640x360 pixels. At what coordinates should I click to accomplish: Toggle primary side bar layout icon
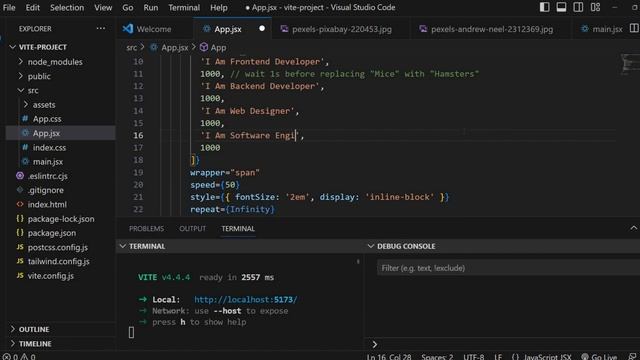point(544,7)
